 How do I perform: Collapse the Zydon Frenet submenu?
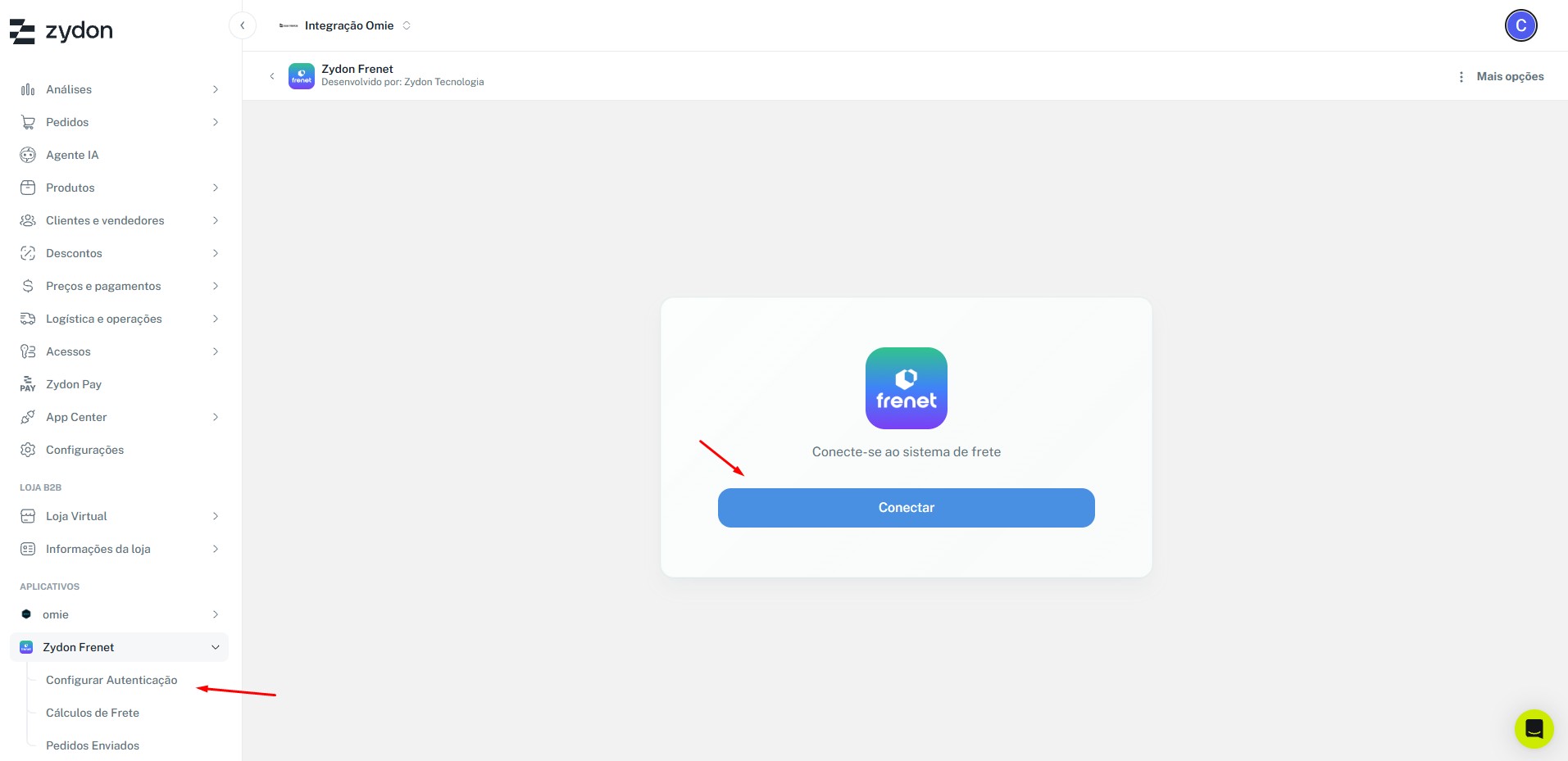pos(216,647)
